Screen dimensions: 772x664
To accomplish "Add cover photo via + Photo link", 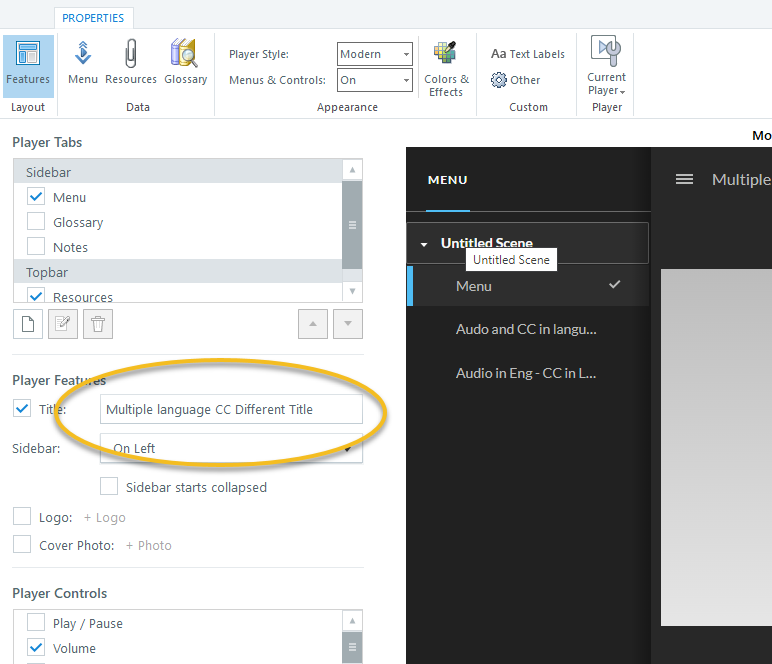I will pyautogui.click(x=148, y=545).
